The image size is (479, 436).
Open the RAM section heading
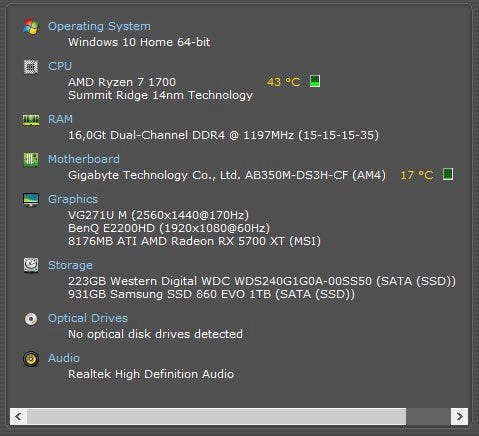60,119
